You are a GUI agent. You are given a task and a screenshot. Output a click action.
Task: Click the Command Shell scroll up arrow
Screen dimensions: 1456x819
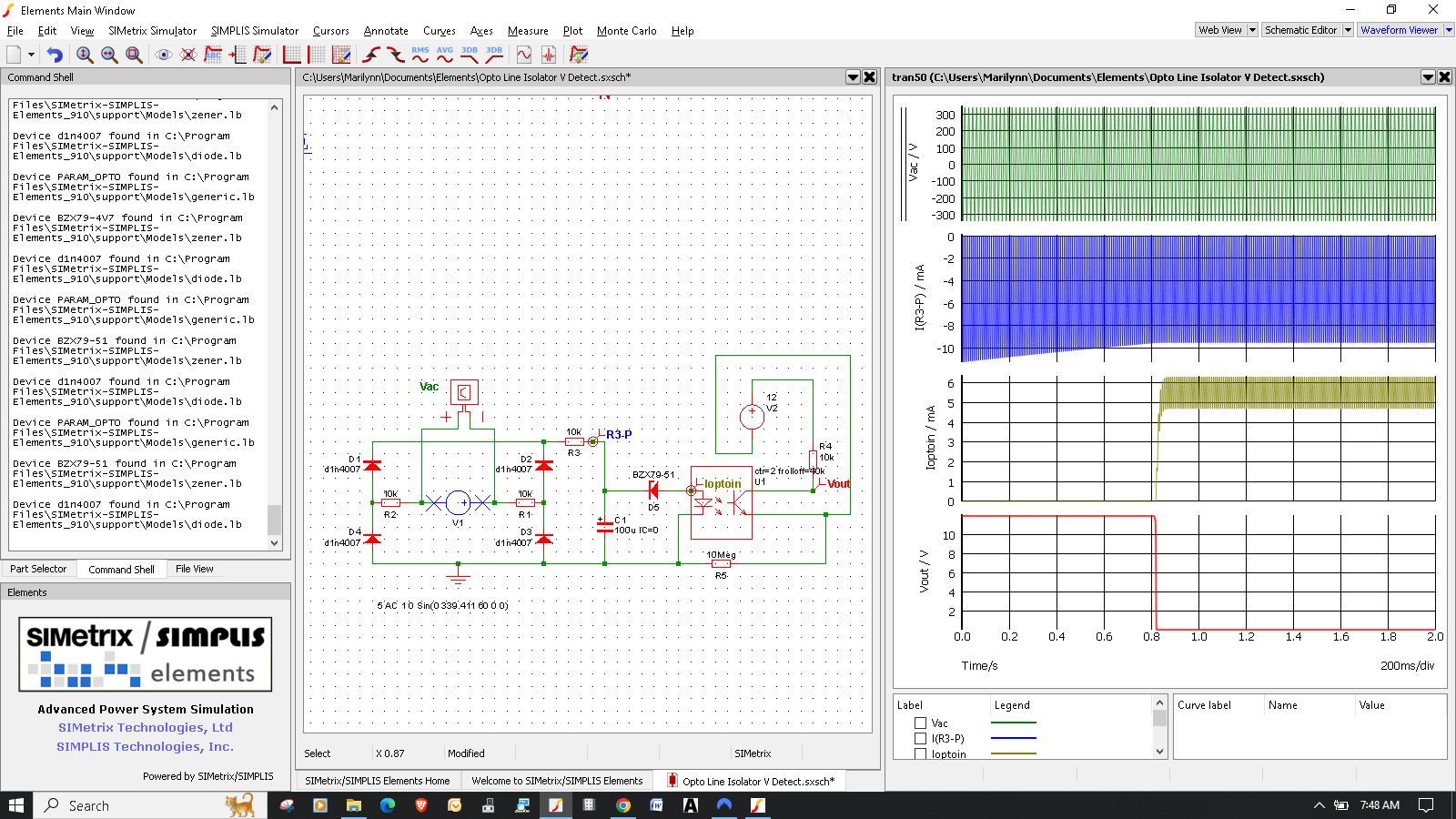tap(274, 107)
